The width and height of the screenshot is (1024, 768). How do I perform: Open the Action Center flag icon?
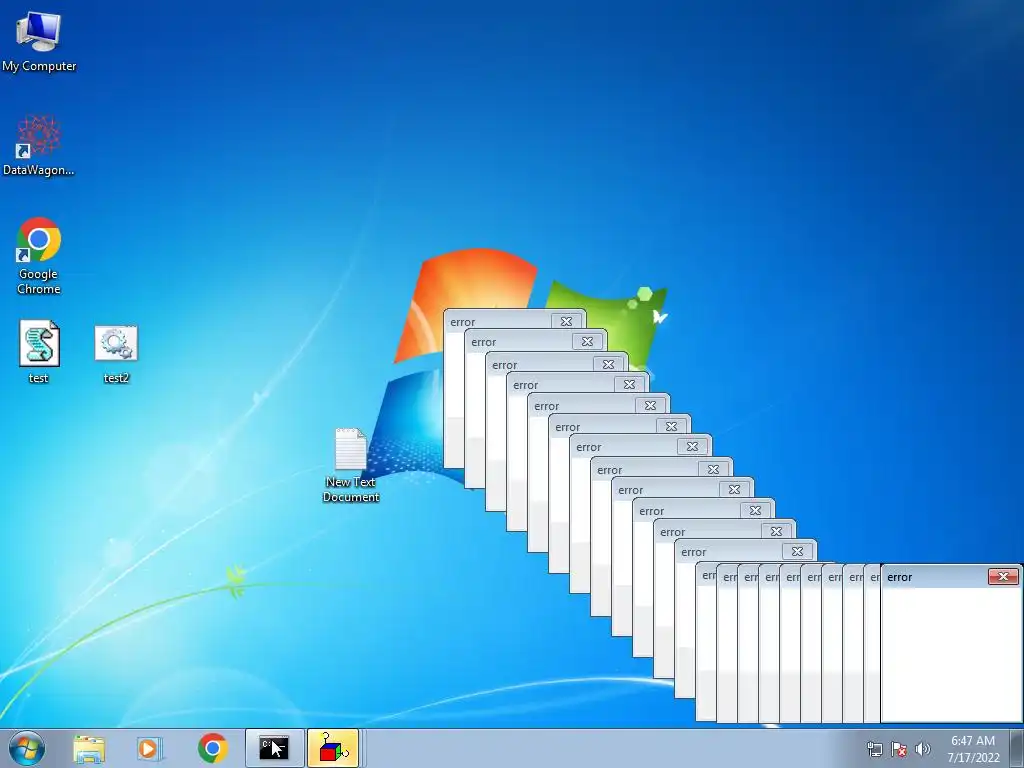pos(899,749)
